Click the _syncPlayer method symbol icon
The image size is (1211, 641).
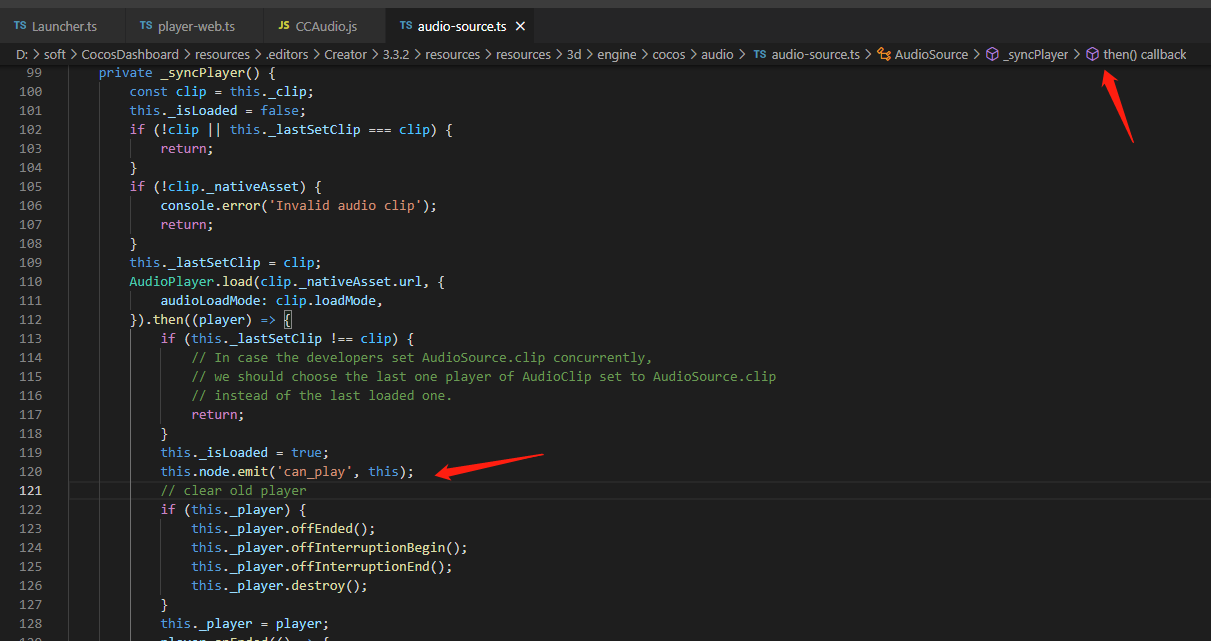click(x=992, y=54)
